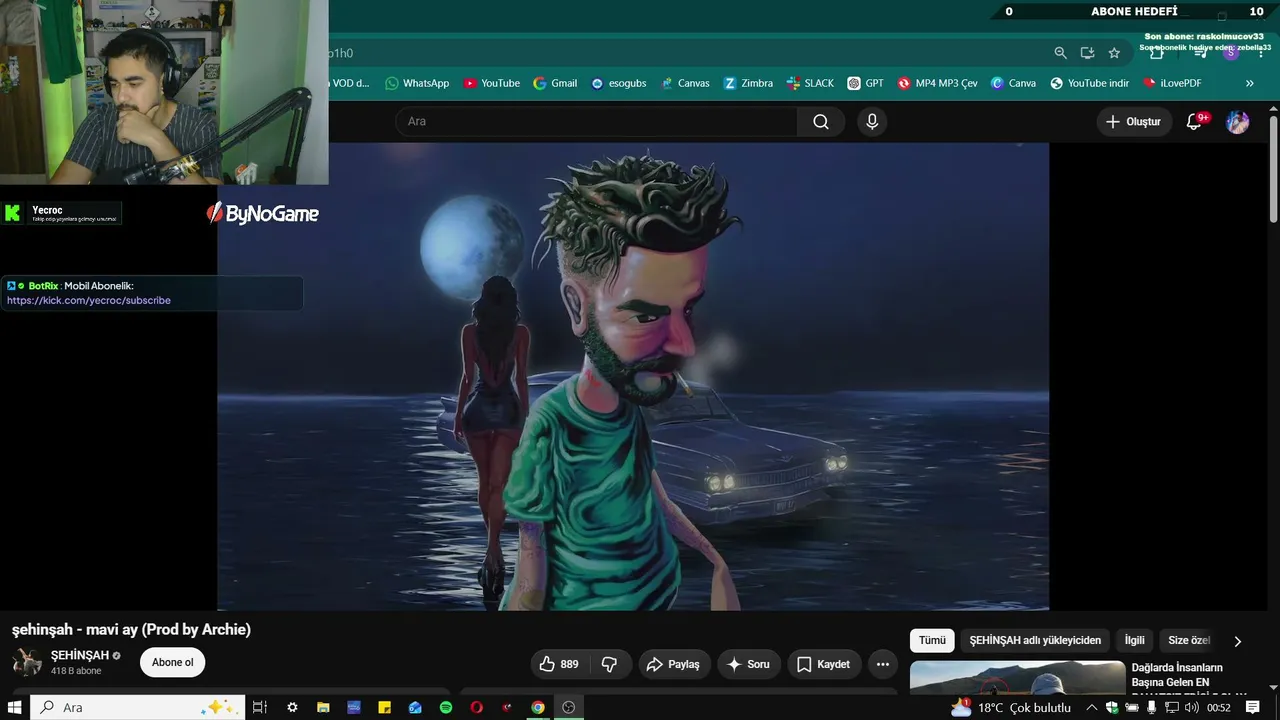Screen dimensions: 1280x720
Task: Open the YouTube bookmark in bookmarks bar
Action: [x=491, y=83]
